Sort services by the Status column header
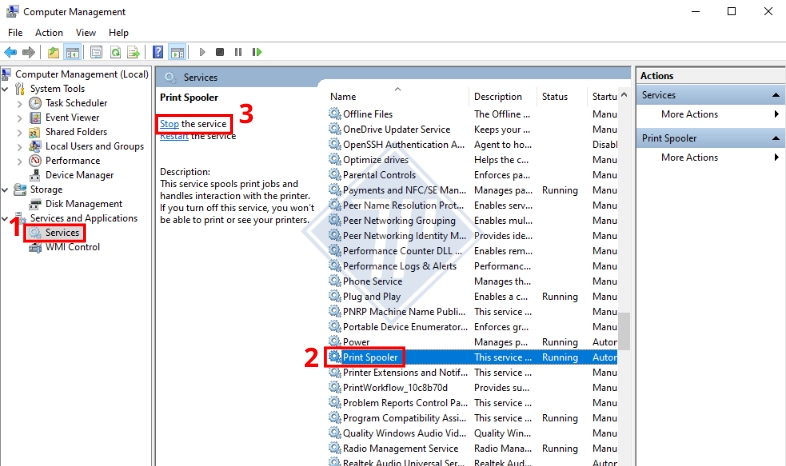786x466 pixels. click(555, 97)
